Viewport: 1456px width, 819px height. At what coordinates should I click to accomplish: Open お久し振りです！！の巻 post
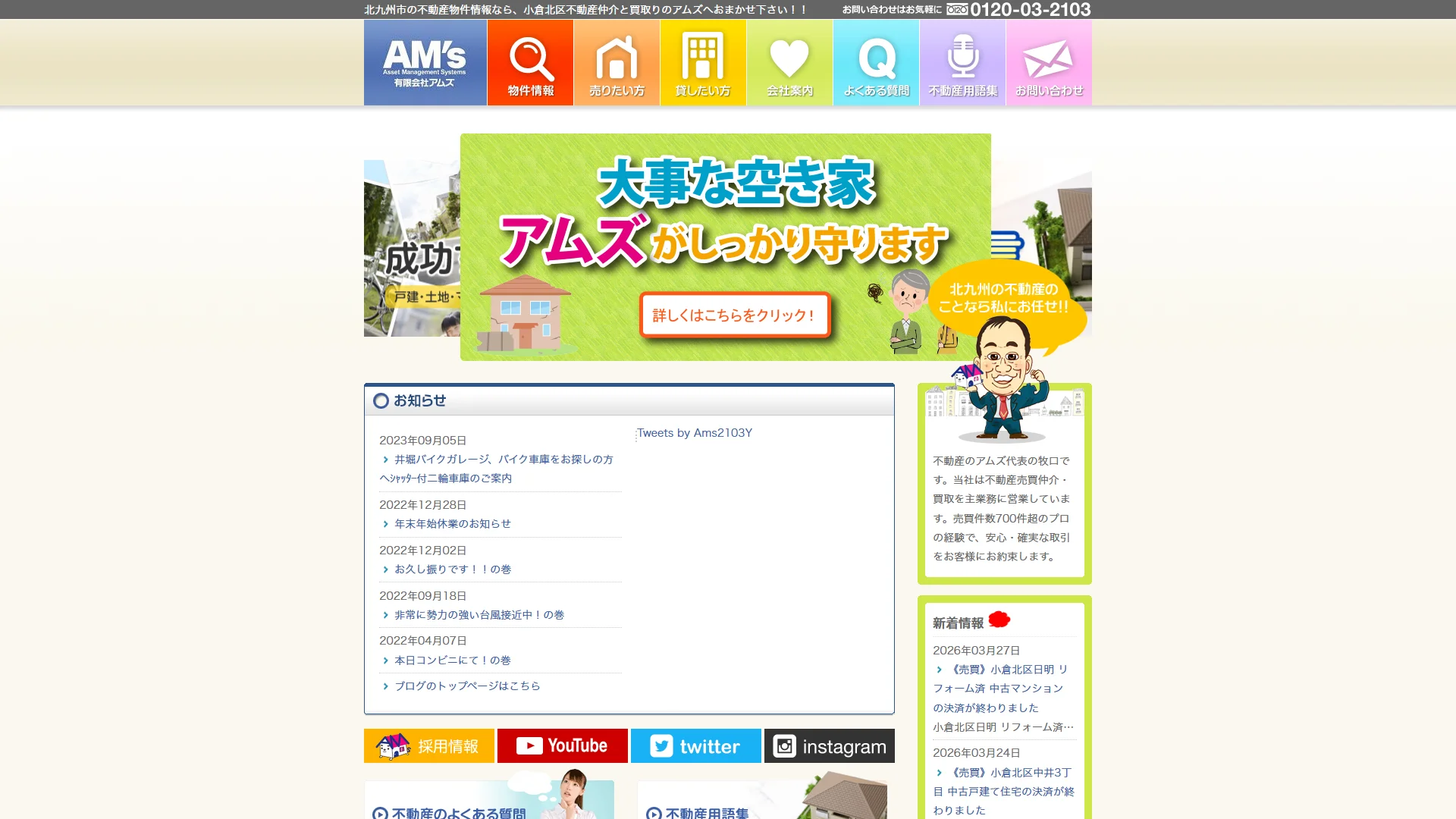point(452,570)
